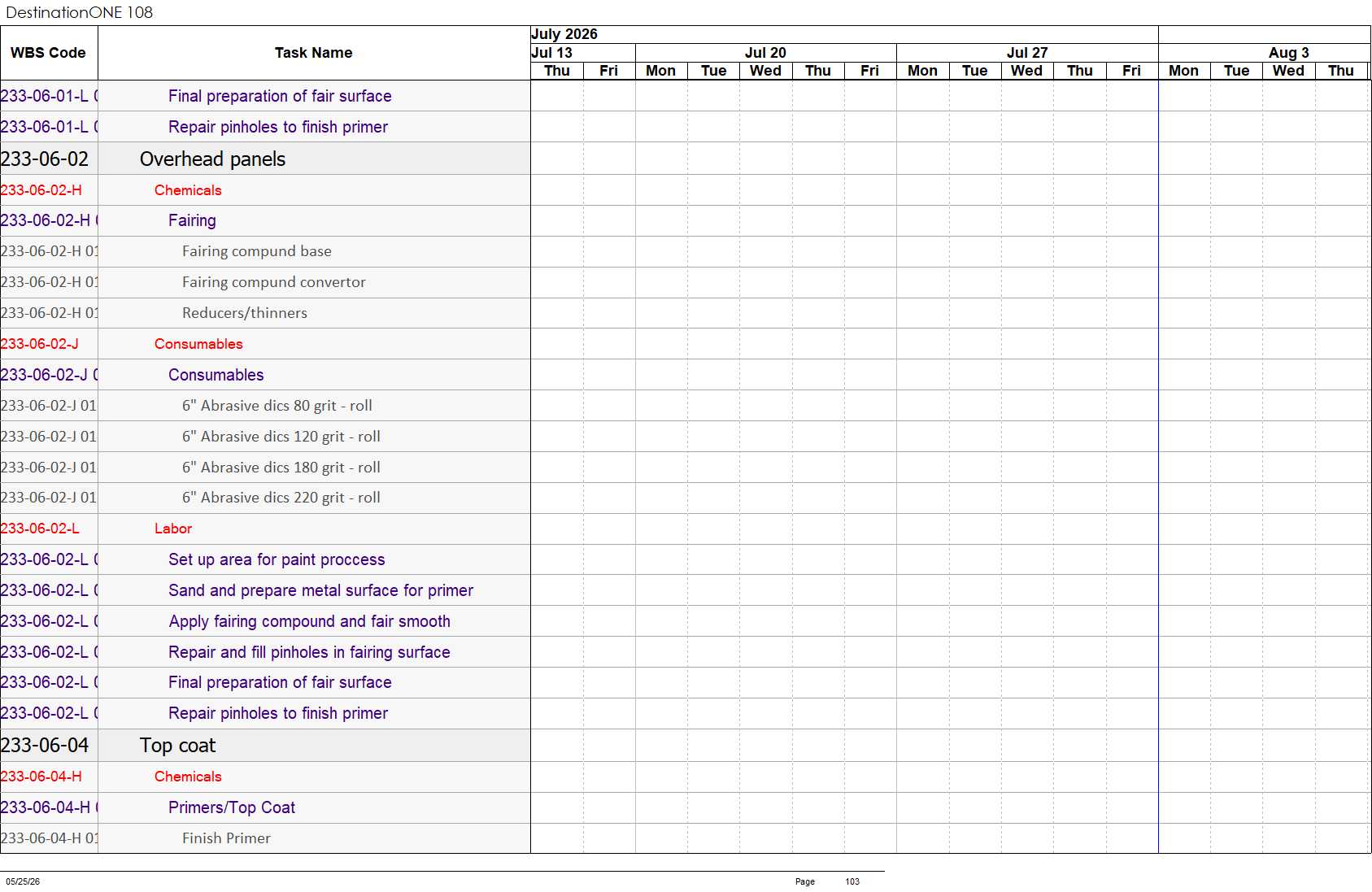Screen dimensions: 1372x892
Task: Select 6" Abrasive dics 220 grit roll
Action: [x=281, y=498]
